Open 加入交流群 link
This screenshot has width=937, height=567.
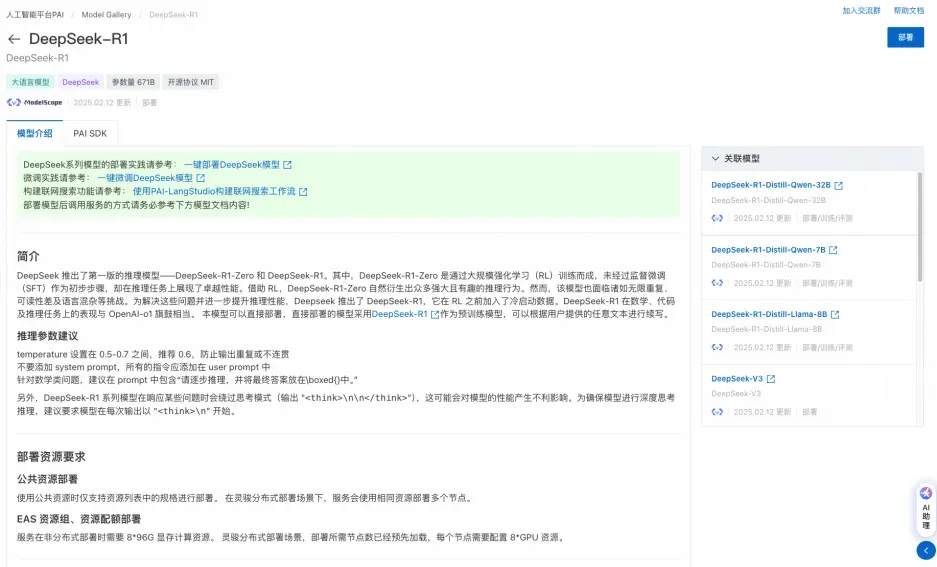click(x=861, y=11)
